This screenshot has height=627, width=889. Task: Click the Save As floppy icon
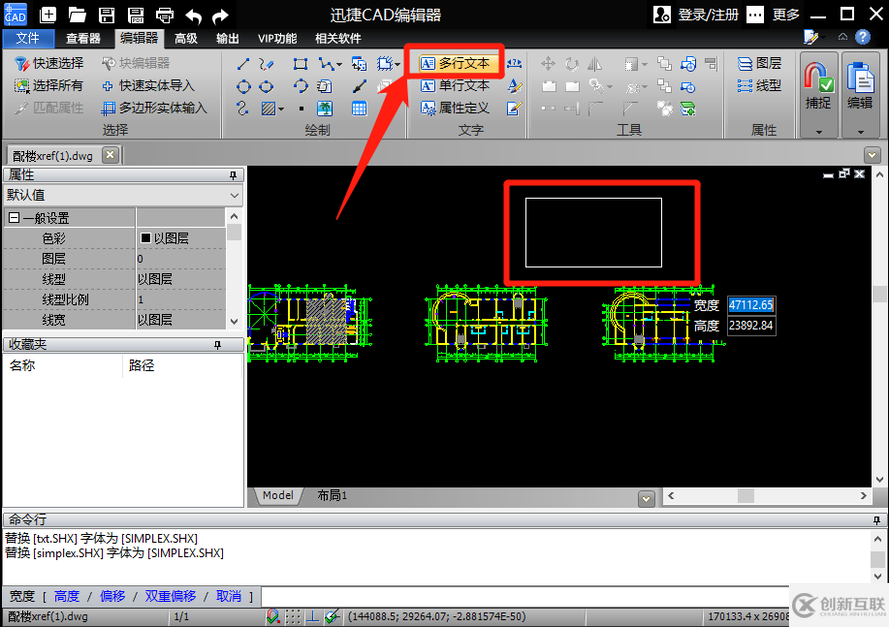pyautogui.click(x=136, y=15)
